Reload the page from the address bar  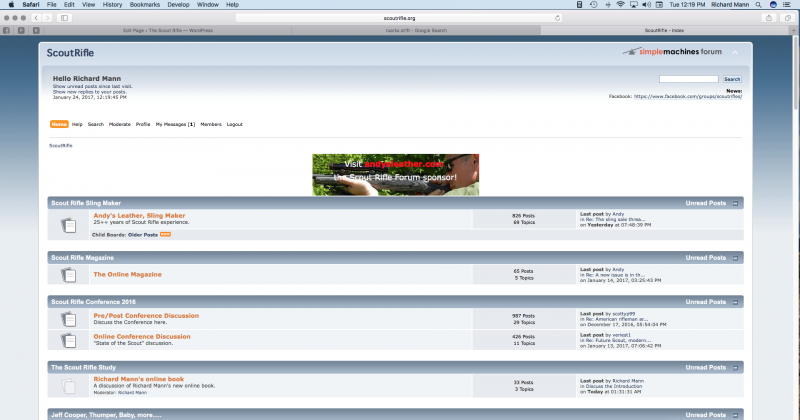point(557,18)
